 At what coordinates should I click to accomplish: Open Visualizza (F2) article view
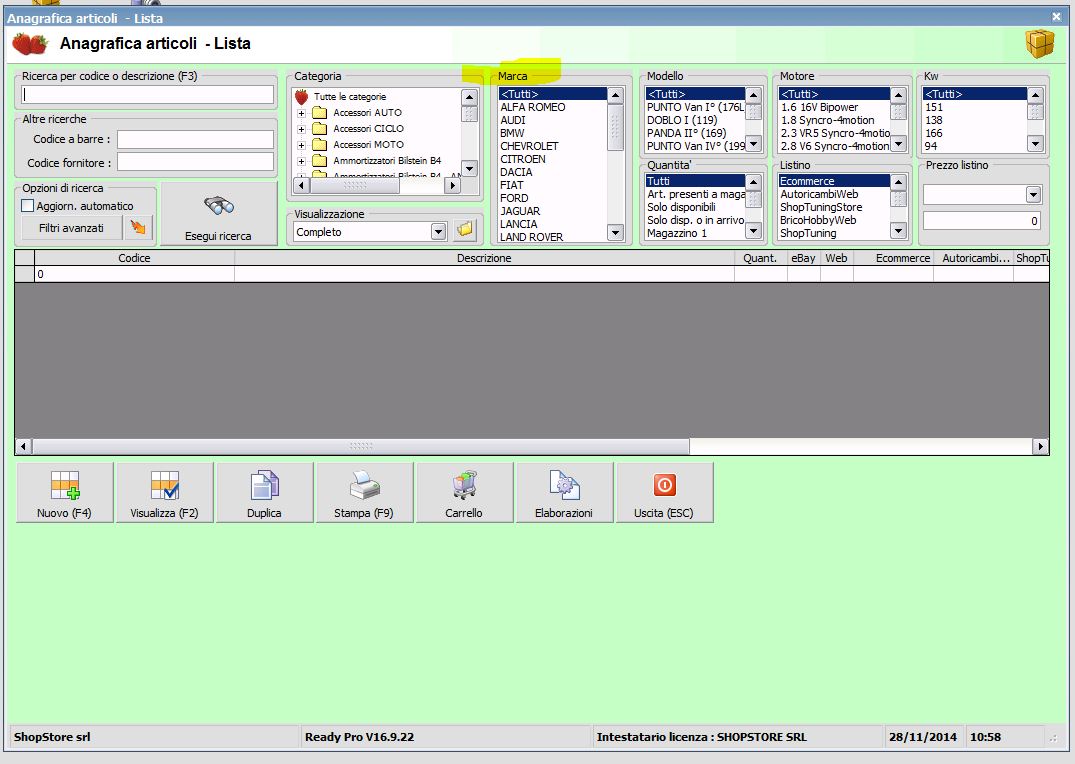pyautogui.click(x=165, y=492)
